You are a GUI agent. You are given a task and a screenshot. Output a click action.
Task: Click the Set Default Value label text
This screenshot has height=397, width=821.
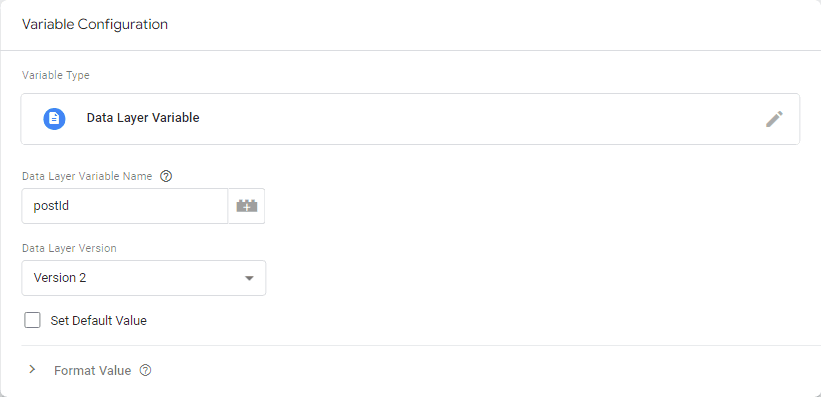click(x=98, y=321)
